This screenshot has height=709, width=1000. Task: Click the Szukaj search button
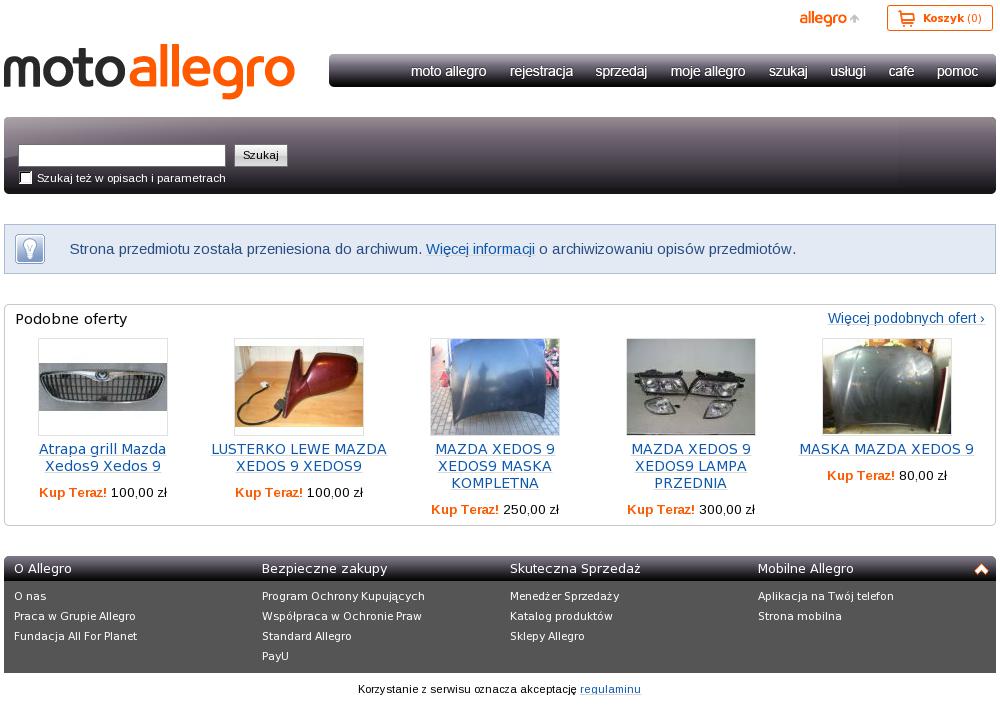261,156
